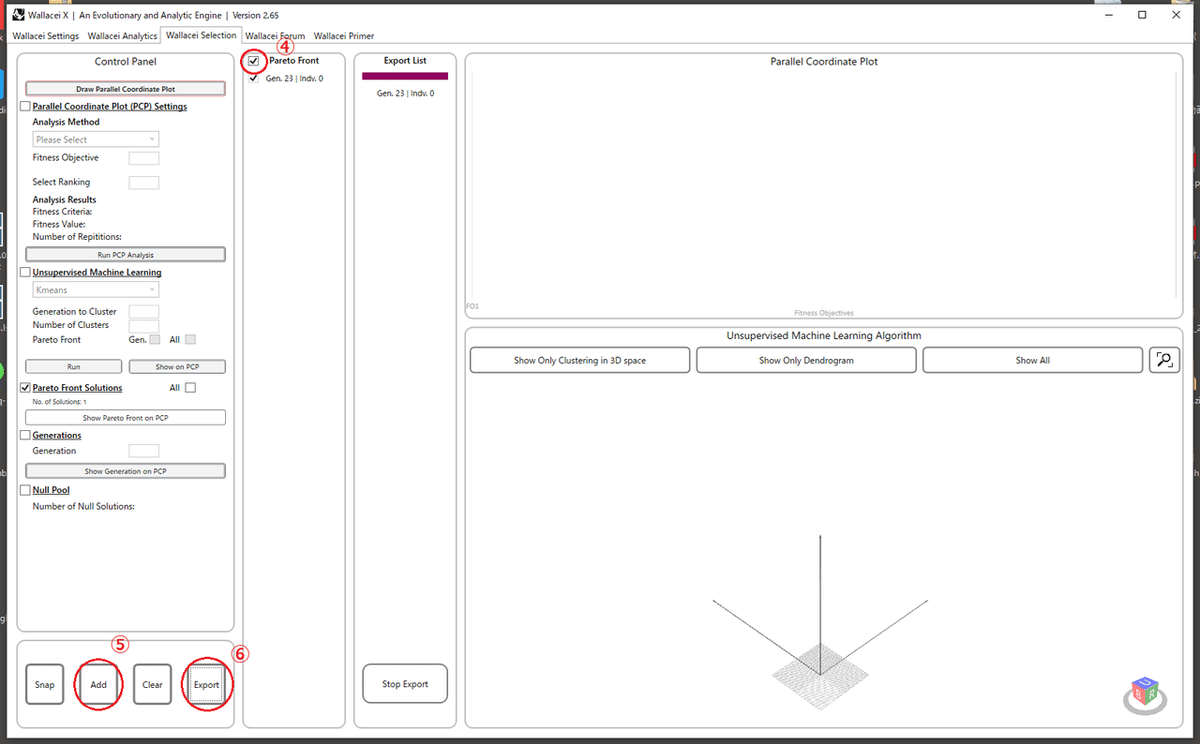Click the Add button

(98, 685)
